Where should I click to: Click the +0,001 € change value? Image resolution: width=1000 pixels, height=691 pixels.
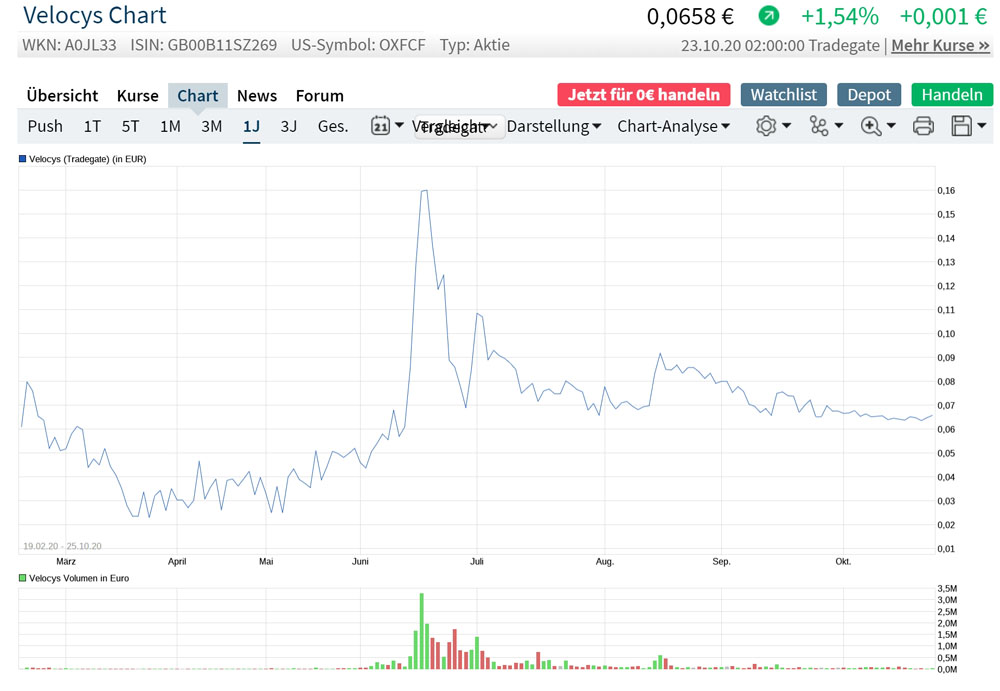[943, 16]
